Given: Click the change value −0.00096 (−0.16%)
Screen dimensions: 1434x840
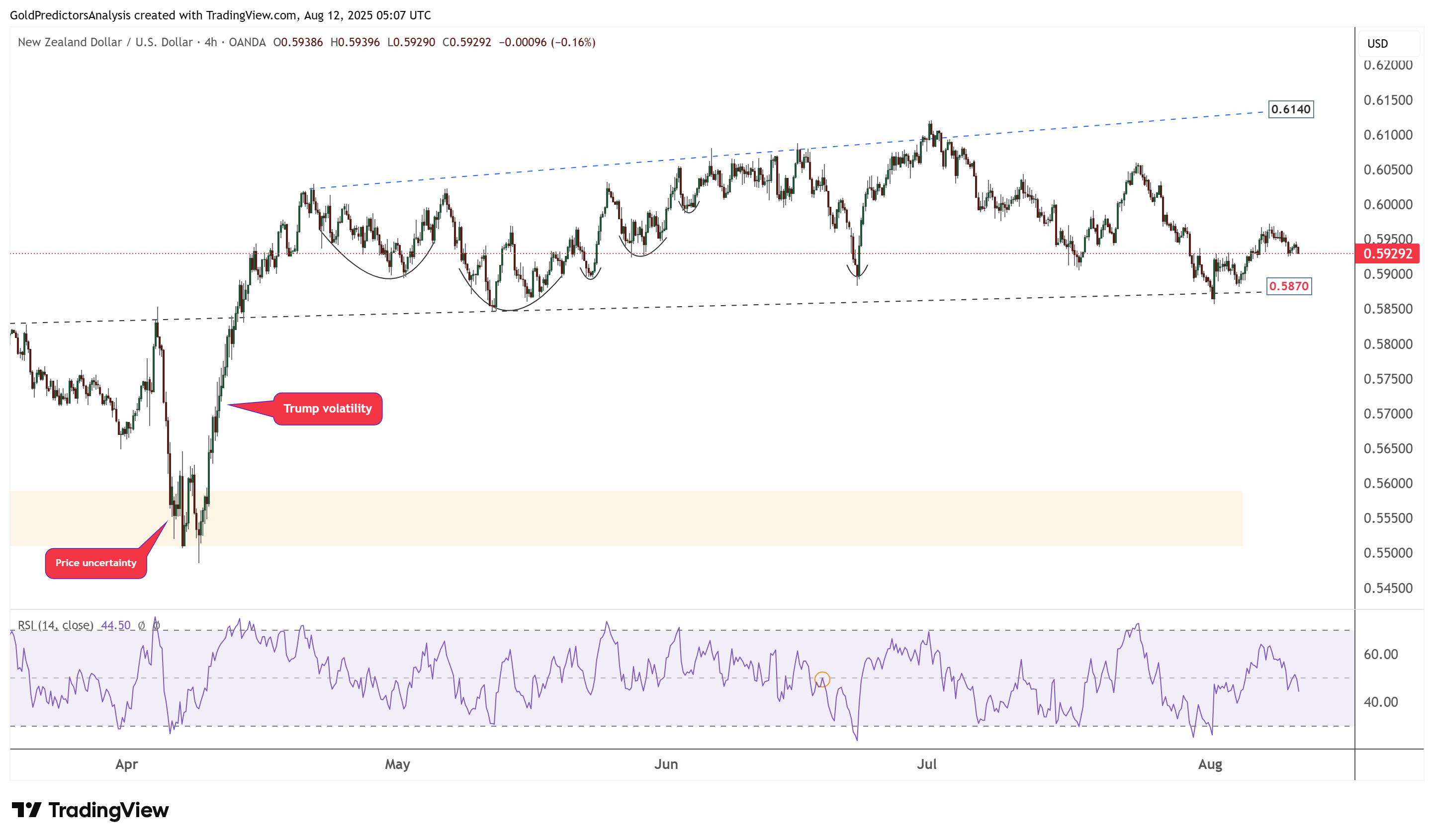Looking at the screenshot, I should tap(547, 42).
